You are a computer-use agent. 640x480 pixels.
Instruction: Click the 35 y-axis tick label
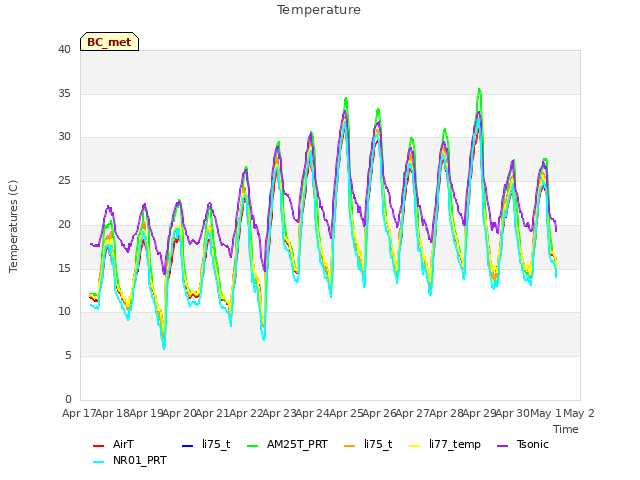(64, 93)
